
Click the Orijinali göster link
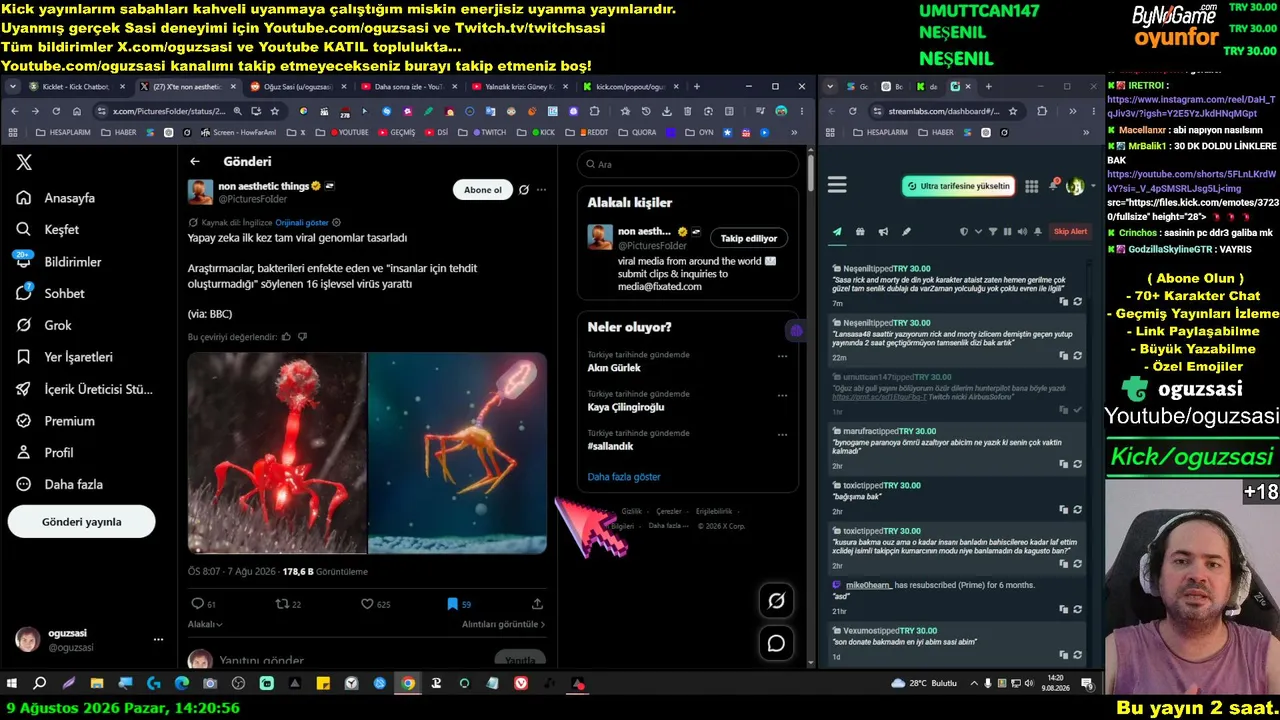(x=302, y=223)
